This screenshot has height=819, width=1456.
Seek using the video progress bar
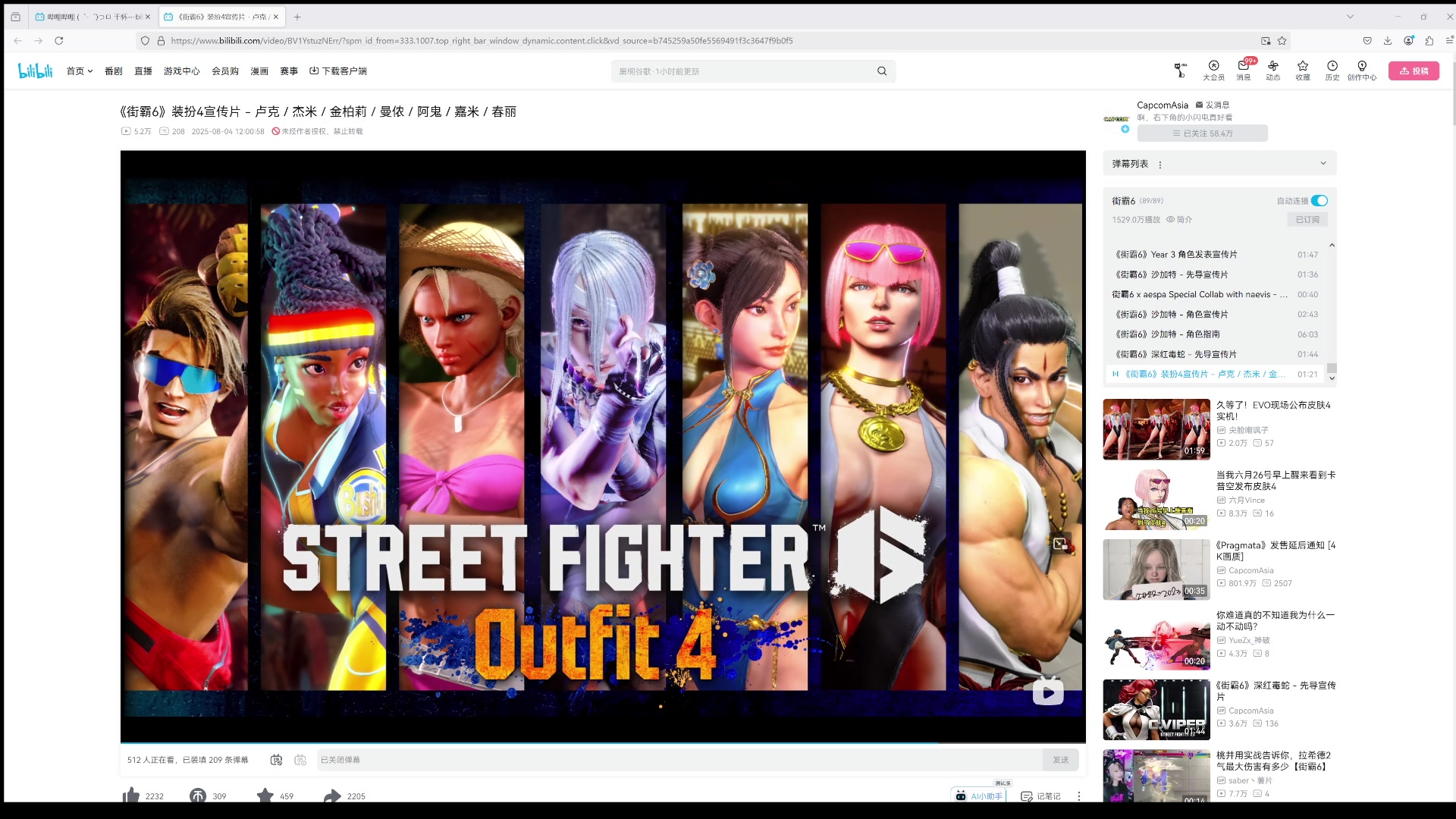click(603, 743)
